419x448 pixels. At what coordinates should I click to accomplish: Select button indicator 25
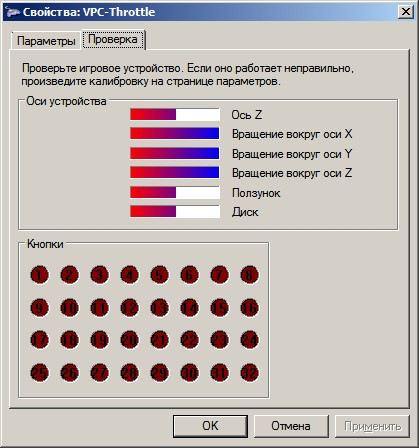click(x=40, y=372)
